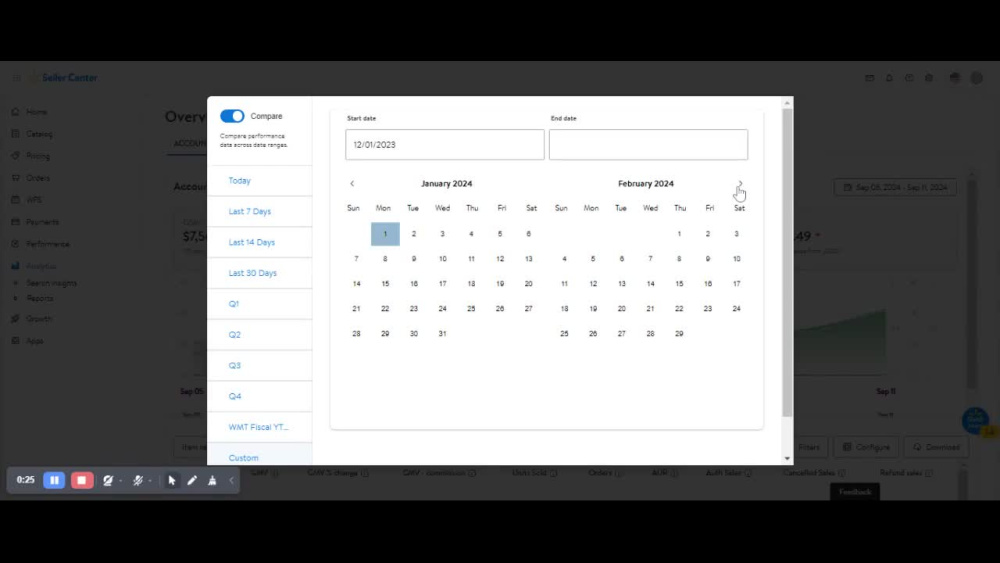Select the Q2 date range

pos(235,335)
